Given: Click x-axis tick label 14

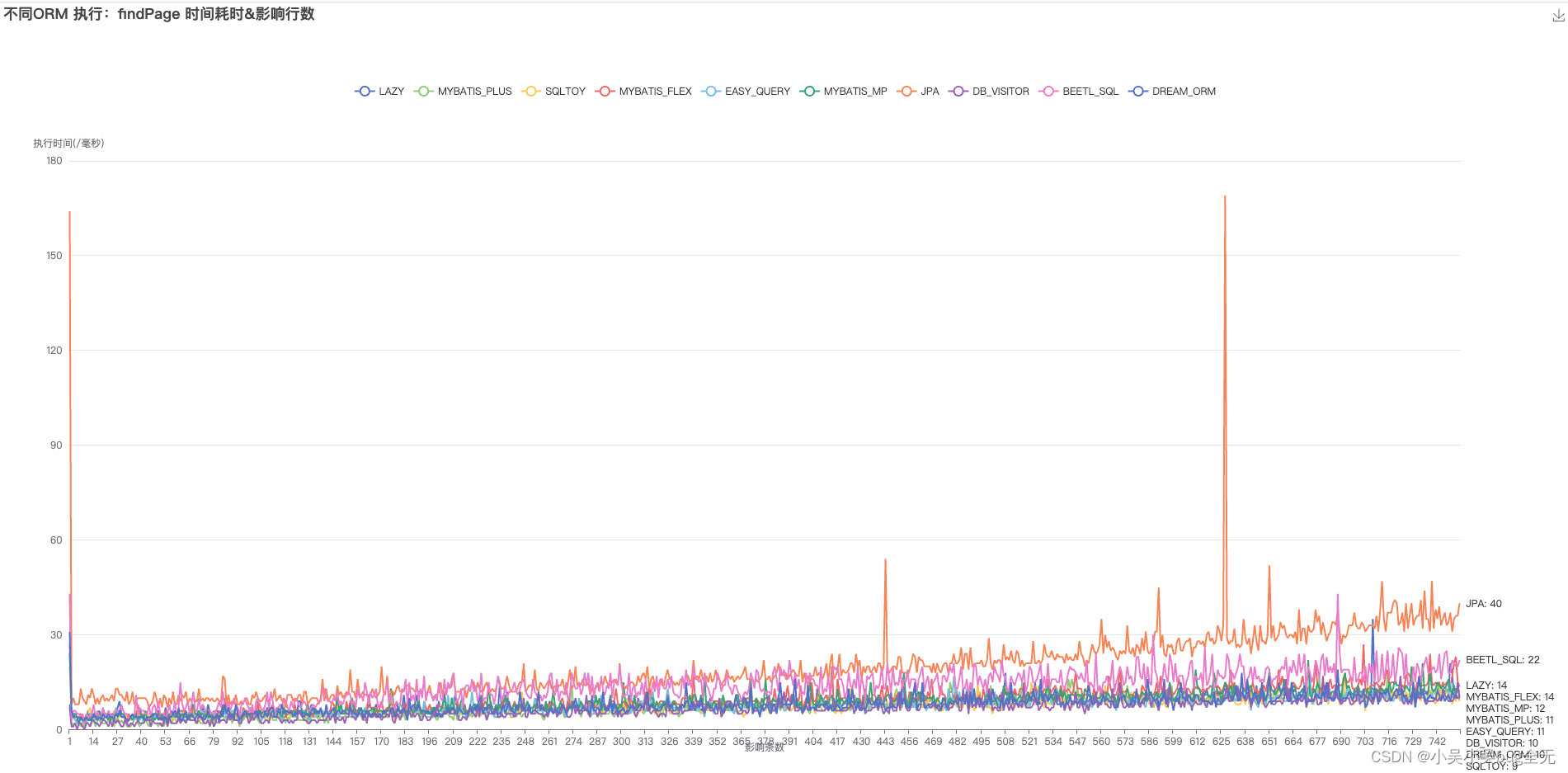Looking at the screenshot, I should pos(93,742).
